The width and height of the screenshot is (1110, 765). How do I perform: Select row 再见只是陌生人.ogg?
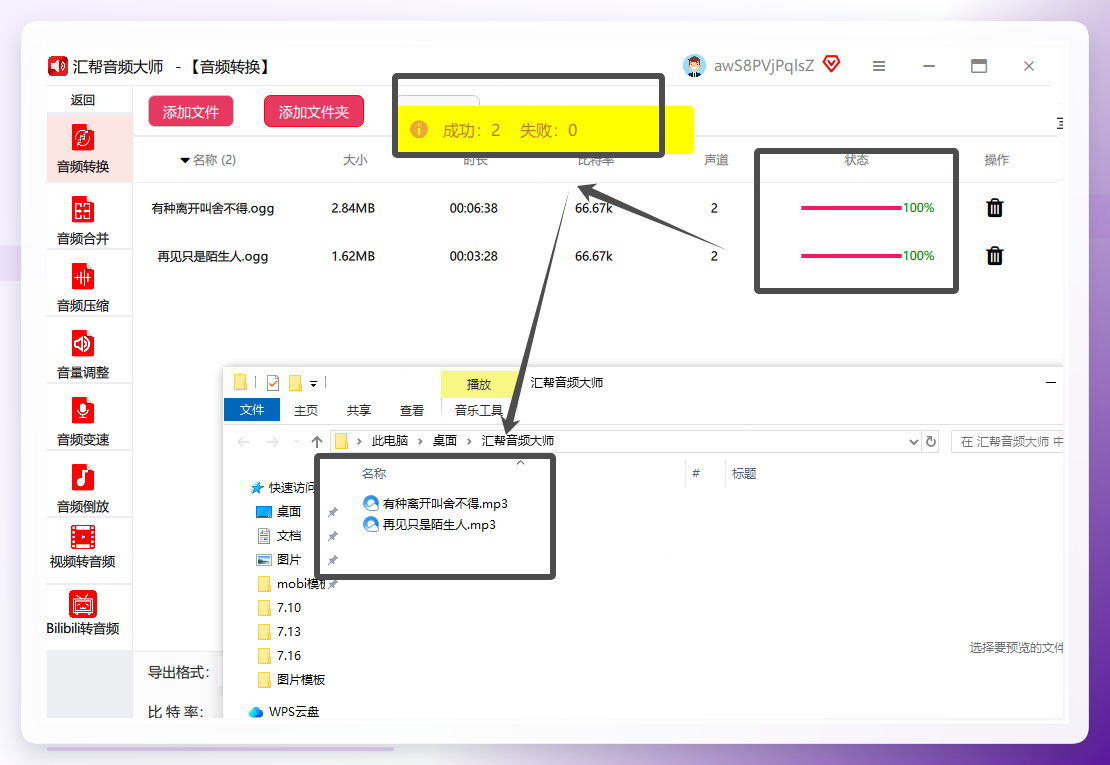click(x=595, y=255)
